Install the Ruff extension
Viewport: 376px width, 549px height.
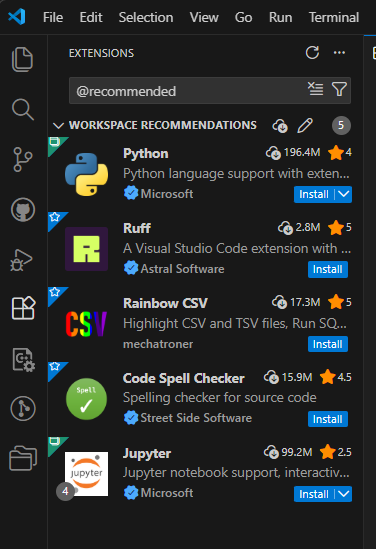(x=328, y=269)
